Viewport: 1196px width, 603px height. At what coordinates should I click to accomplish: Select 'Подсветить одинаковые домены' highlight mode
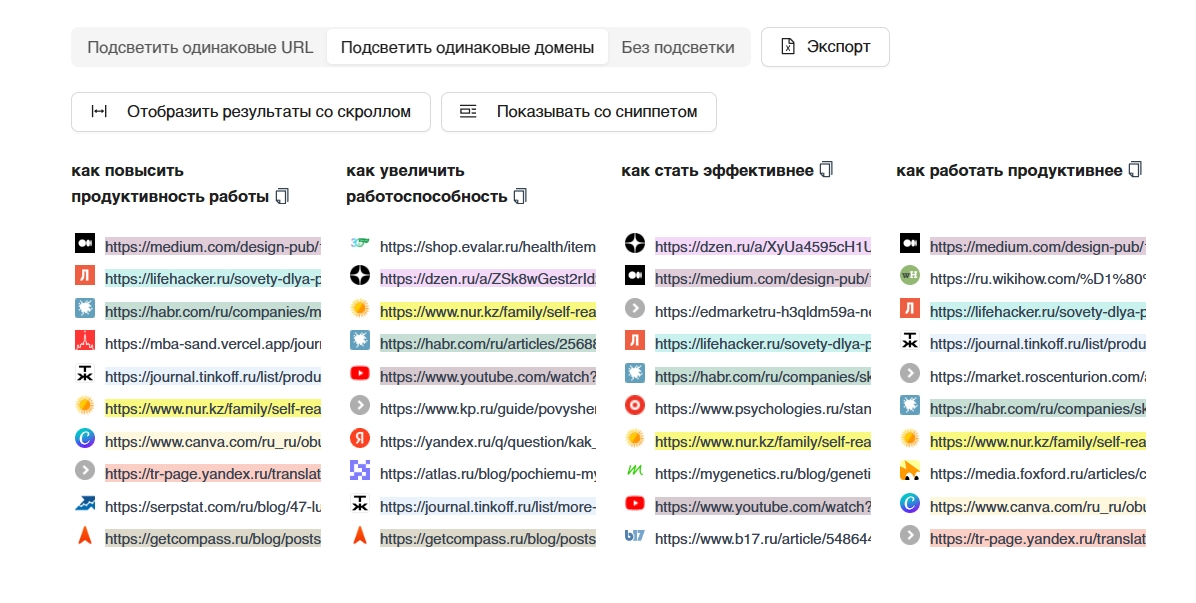click(x=467, y=47)
